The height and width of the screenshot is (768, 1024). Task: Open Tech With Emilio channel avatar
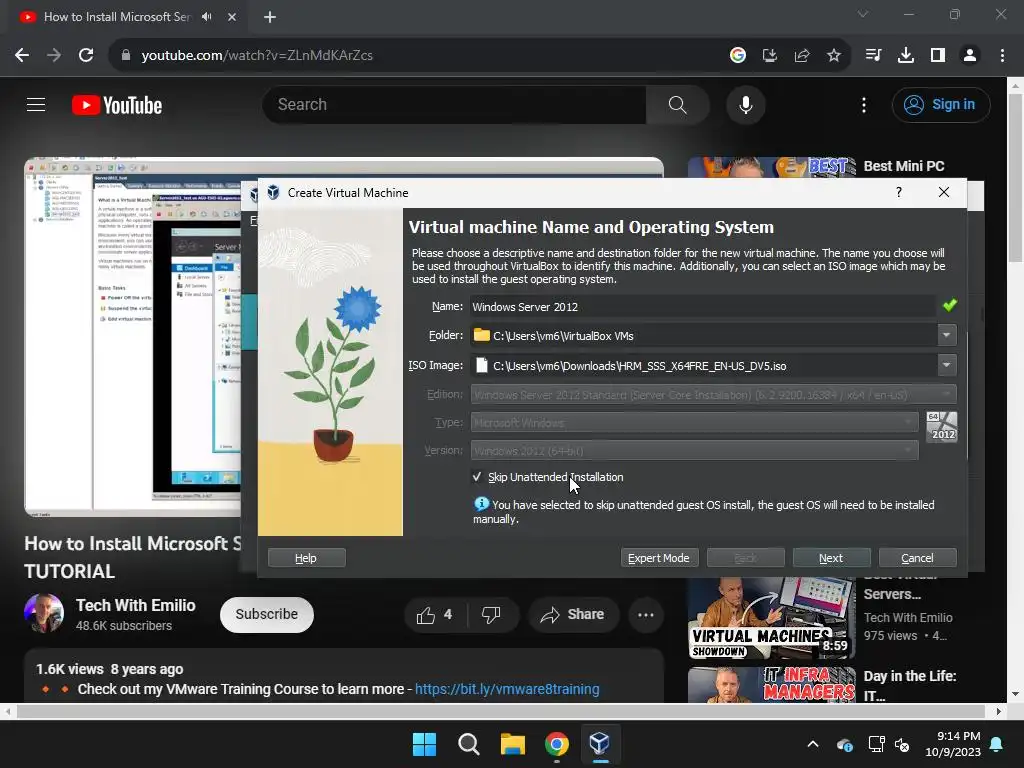point(44,613)
